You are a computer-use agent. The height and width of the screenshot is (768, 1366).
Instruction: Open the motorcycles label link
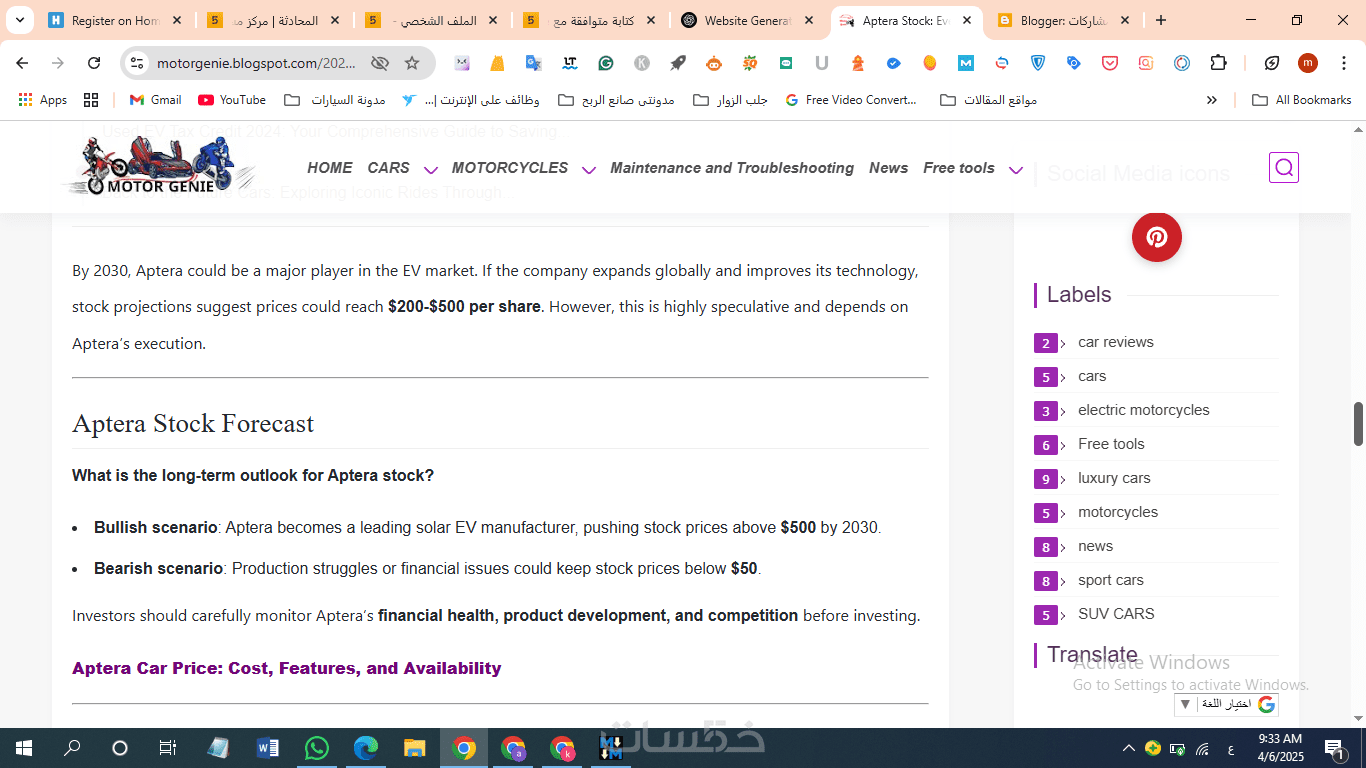coord(1118,512)
